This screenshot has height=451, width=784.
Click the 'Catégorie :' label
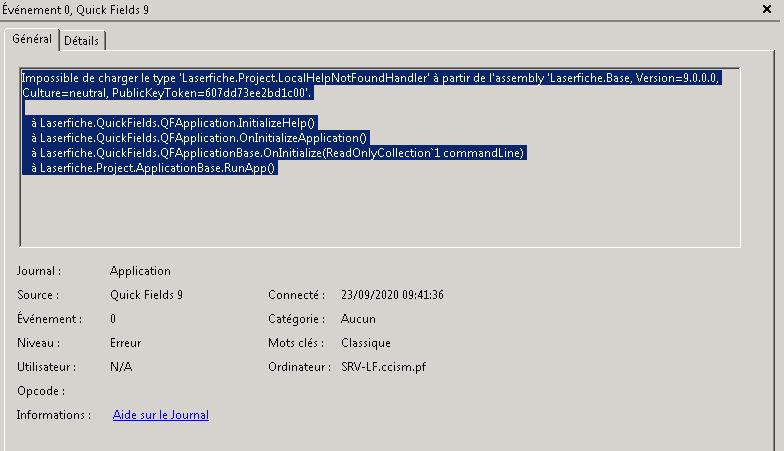(296, 319)
